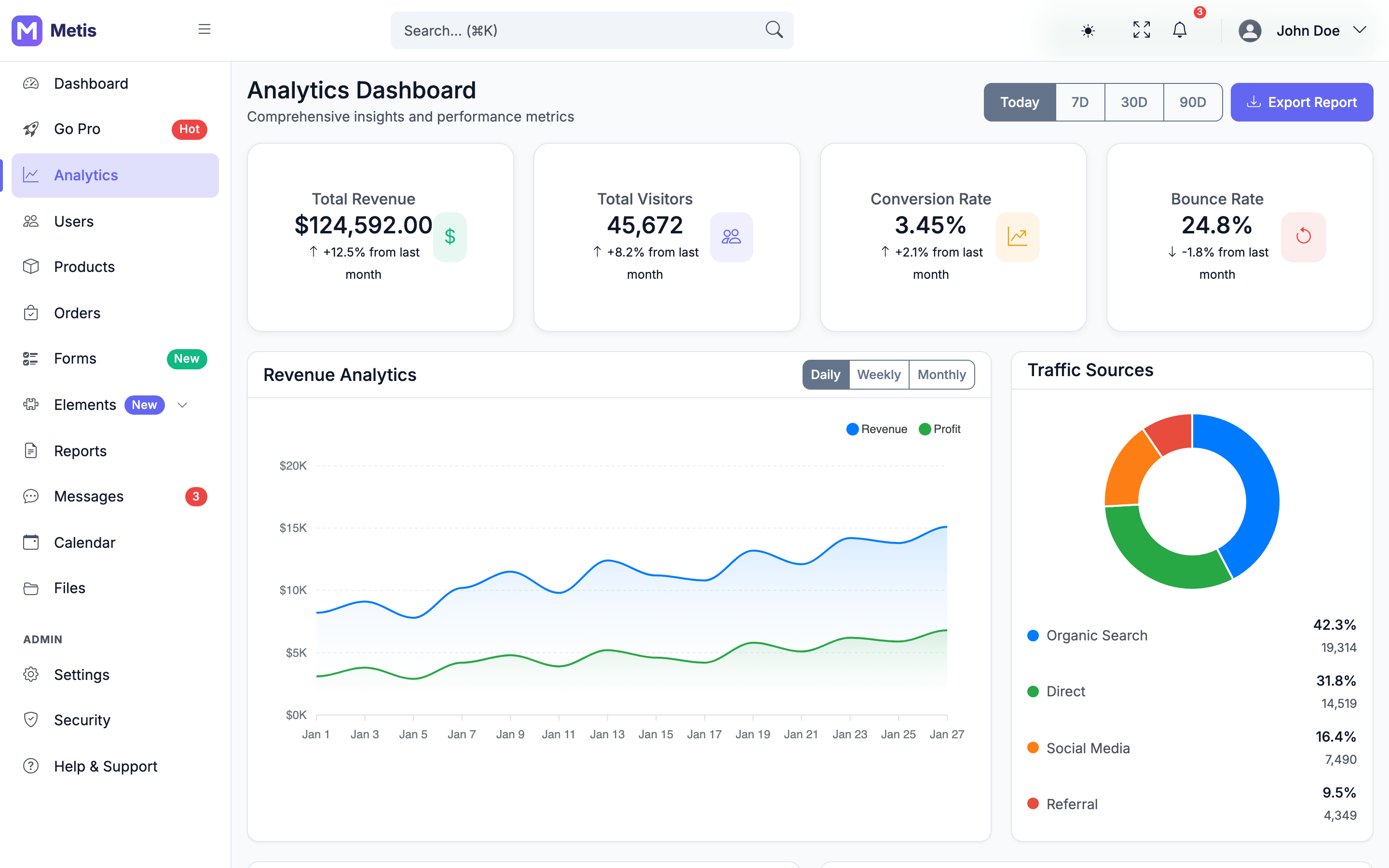Click the Analytics chart icon in sidebar

click(31, 175)
